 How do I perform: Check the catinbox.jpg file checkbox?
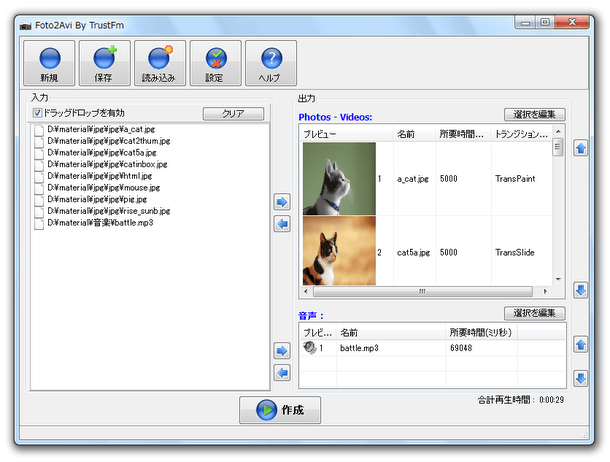[39, 165]
